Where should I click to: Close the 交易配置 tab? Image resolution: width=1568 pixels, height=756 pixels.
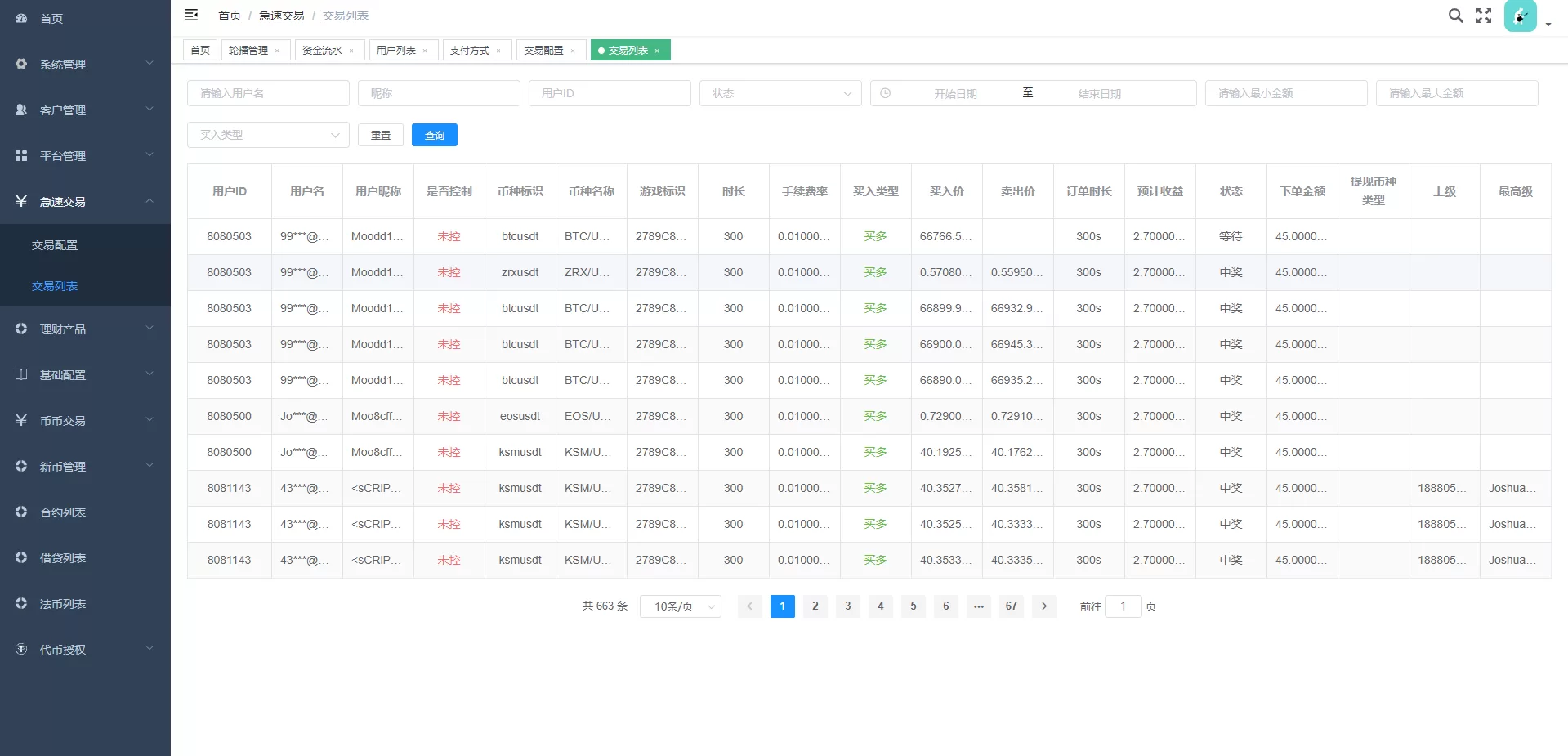pyautogui.click(x=573, y=51)
